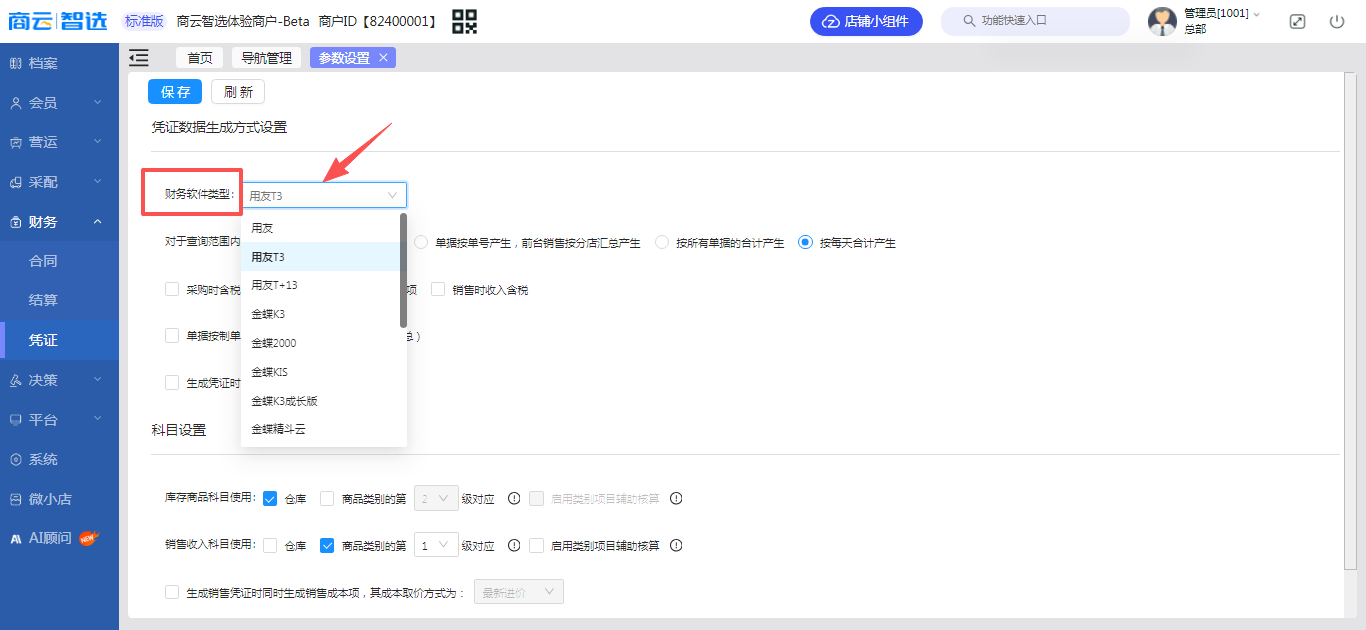Expand the 会员 sidebar menu
Screen dimensions: 1366x630
[x=58, y=103]
